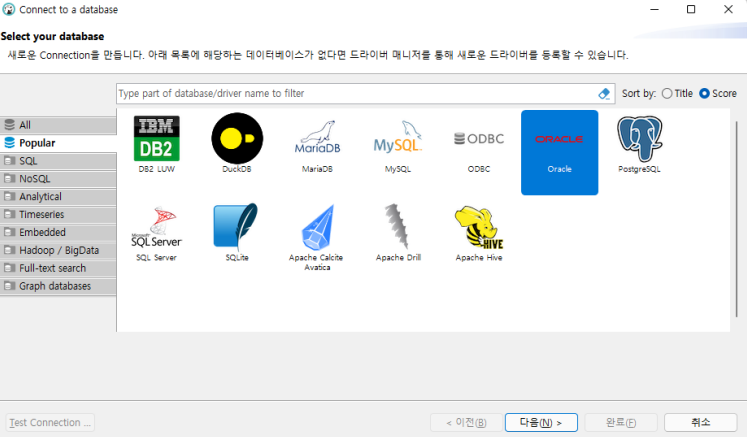
Task: Open the Analytical category
Action: coord(58,197)
